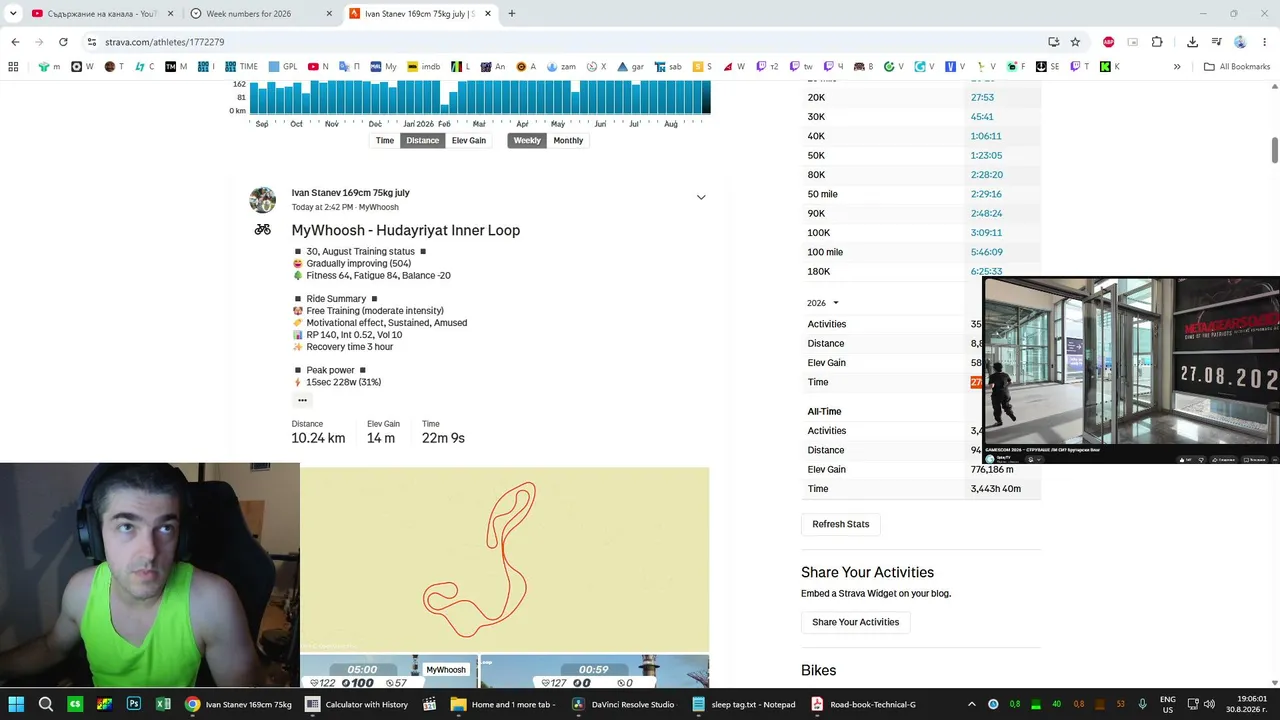Open the volume control in system tray
Viewport: 1280px width, 720px height.
point(1209,704)
